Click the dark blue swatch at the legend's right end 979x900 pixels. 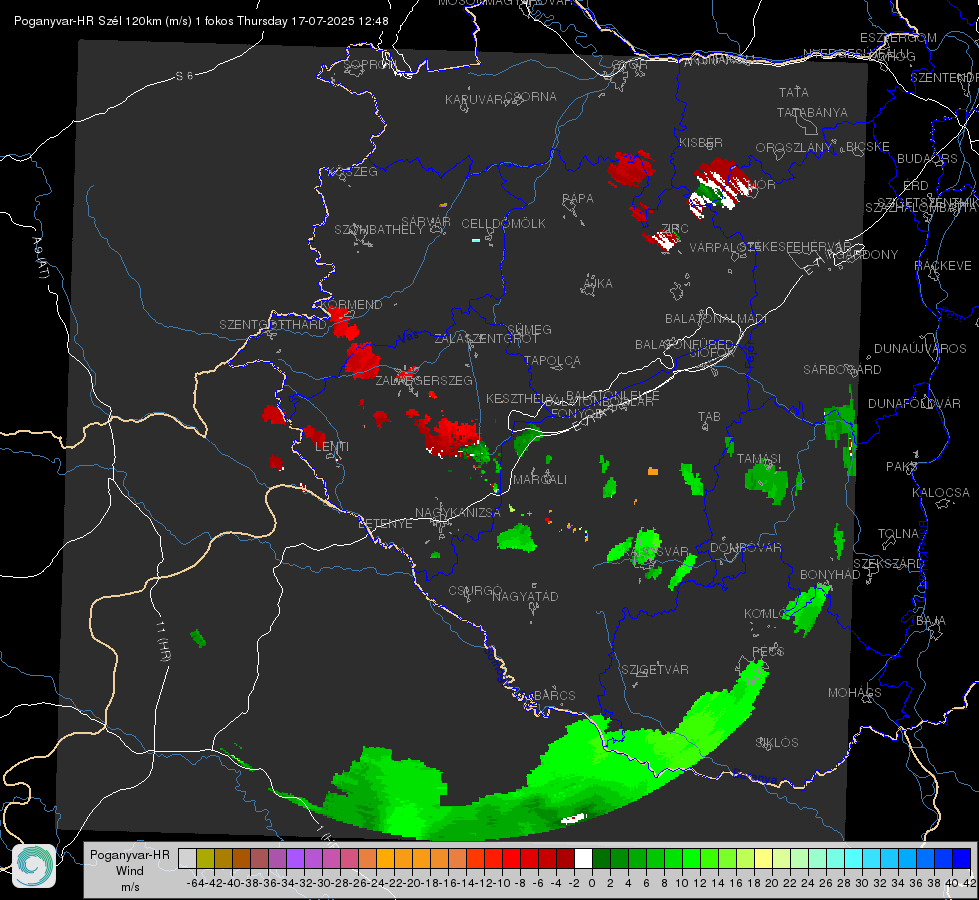[x=962, y=859]
